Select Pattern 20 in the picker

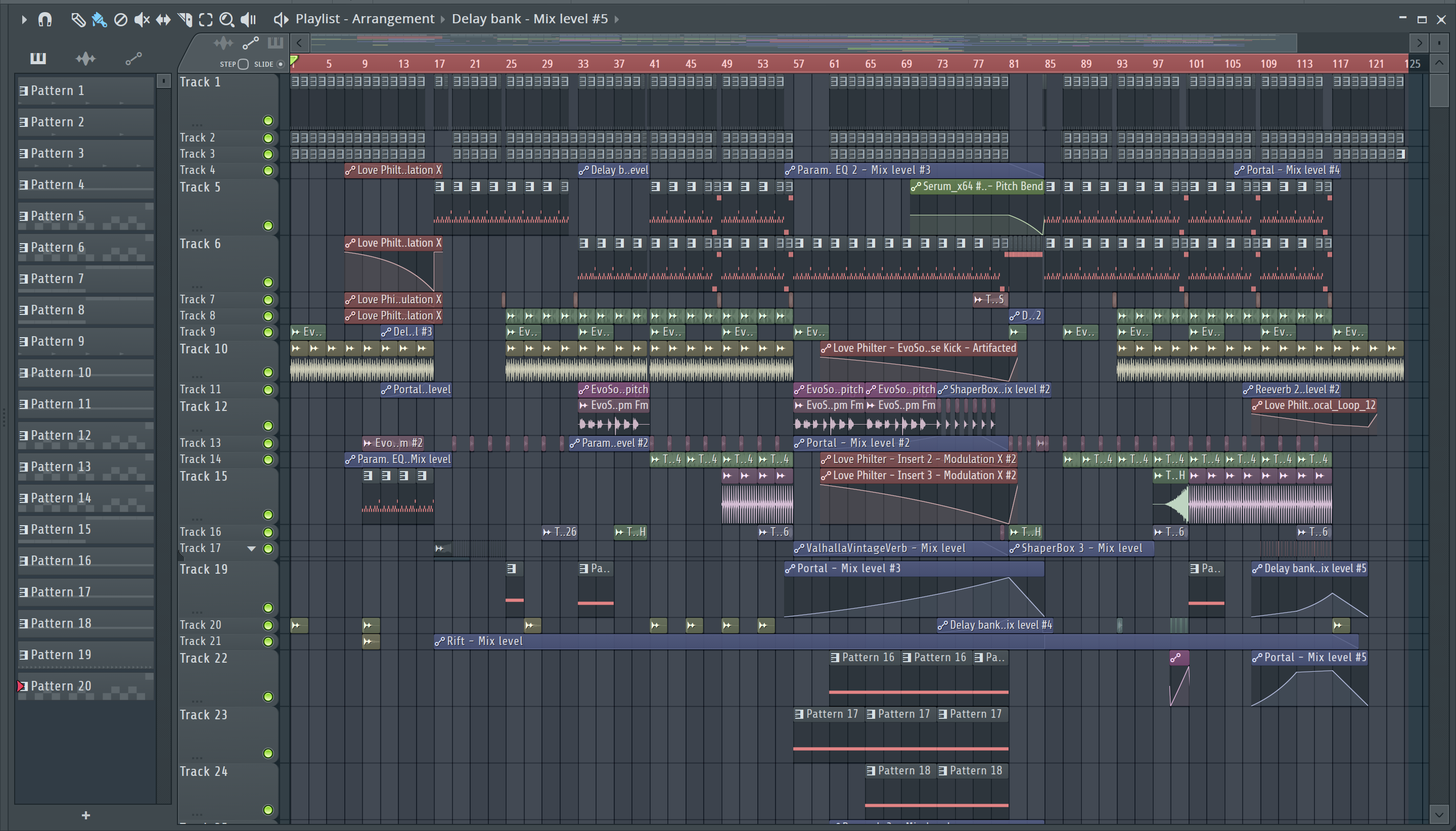[x=85, y=686]
